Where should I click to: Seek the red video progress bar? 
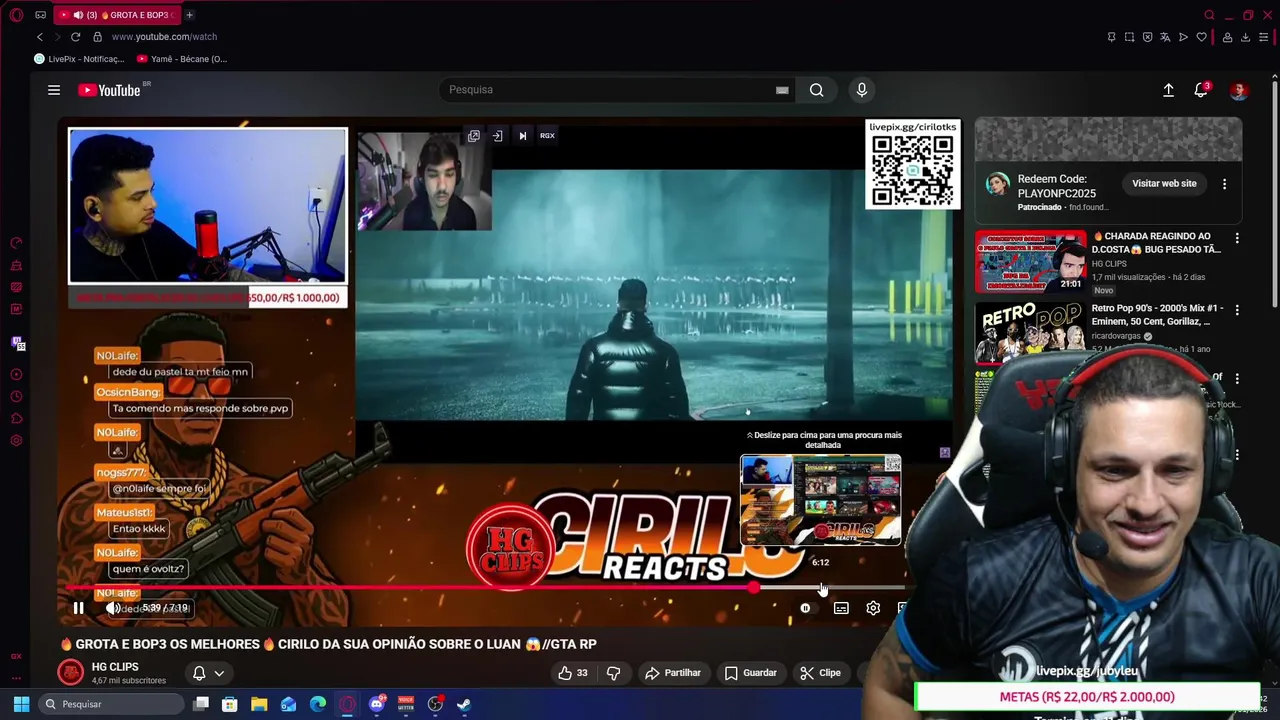point(410,588)
